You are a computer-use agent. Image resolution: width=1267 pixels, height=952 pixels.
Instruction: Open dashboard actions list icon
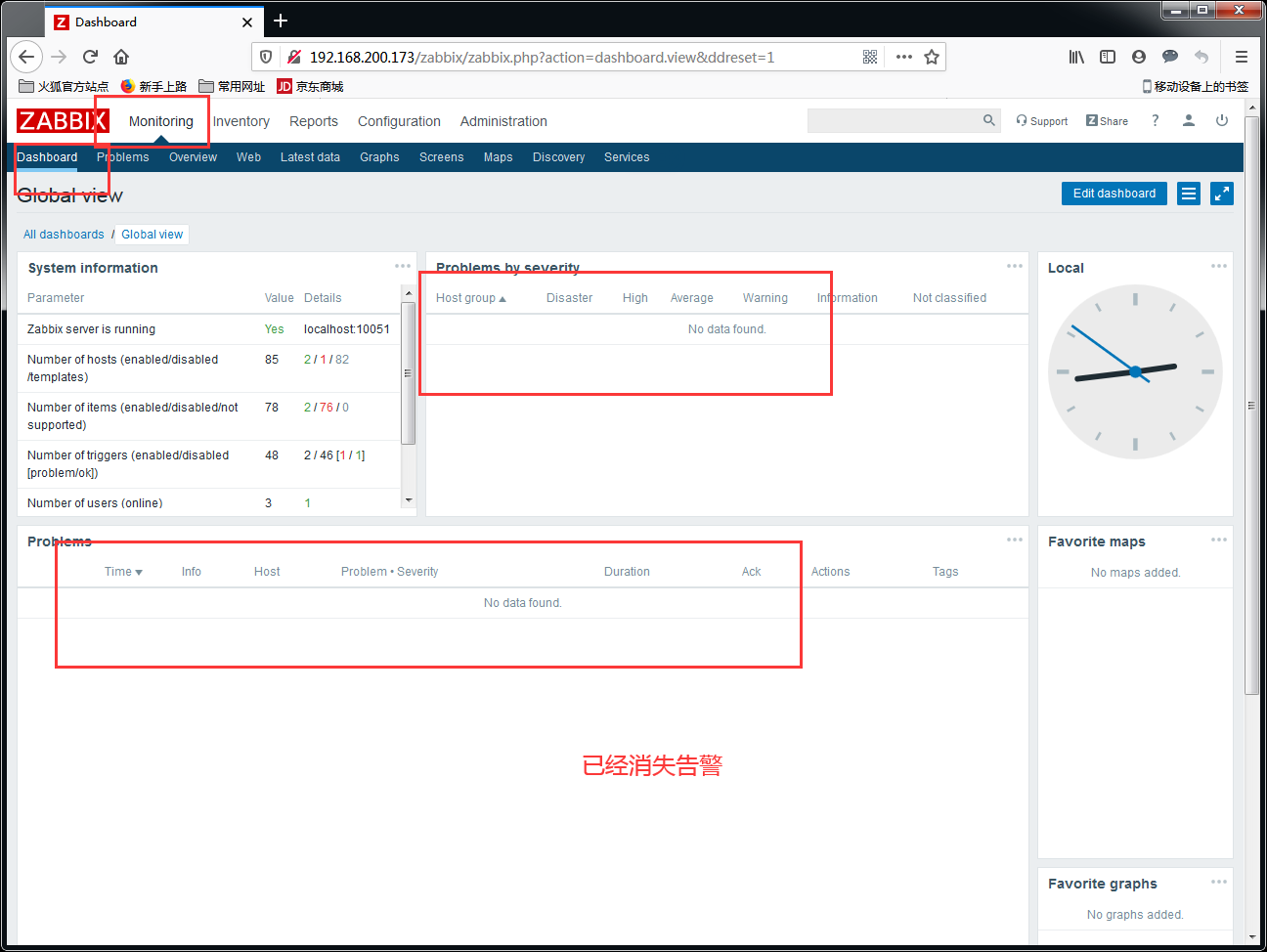pyautogui.click(x=1189, y=194)
